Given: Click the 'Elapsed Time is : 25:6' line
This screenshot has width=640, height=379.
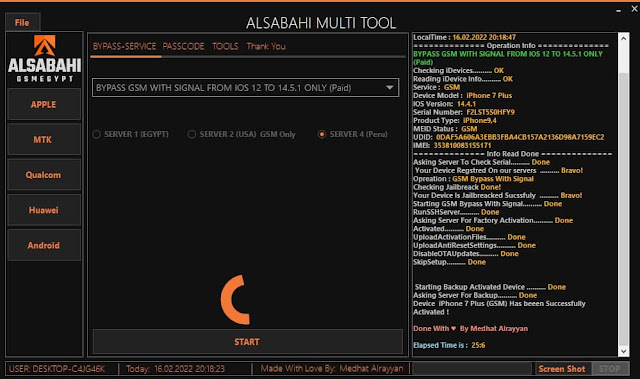Looking at the screenshot, I should 449,345.
